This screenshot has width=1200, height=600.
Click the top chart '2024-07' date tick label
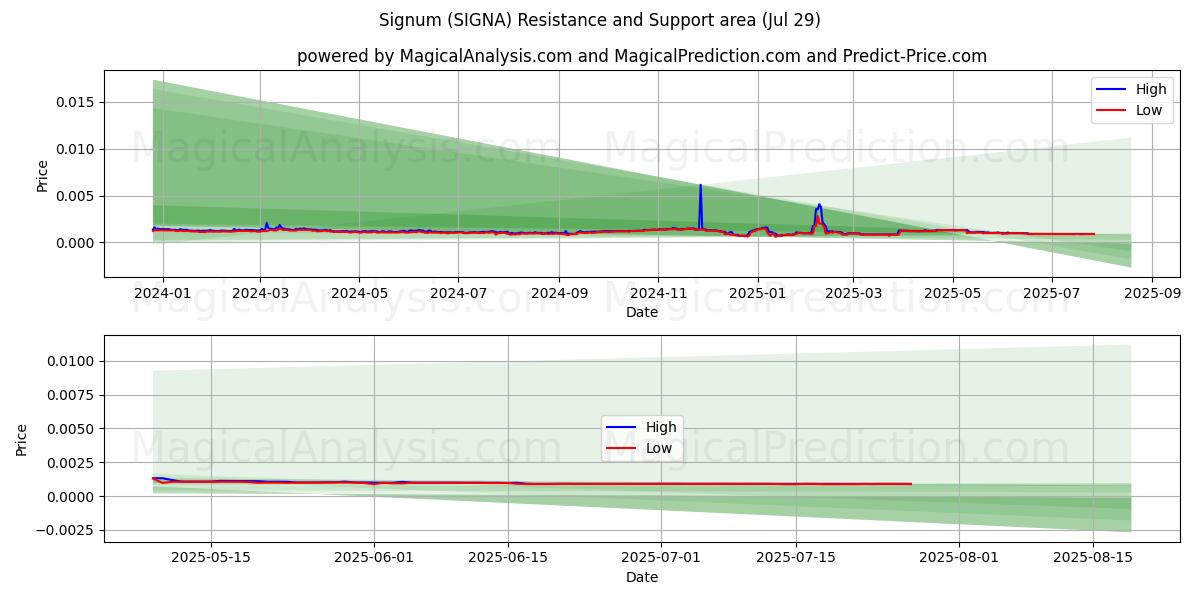(x=458, y=294)
